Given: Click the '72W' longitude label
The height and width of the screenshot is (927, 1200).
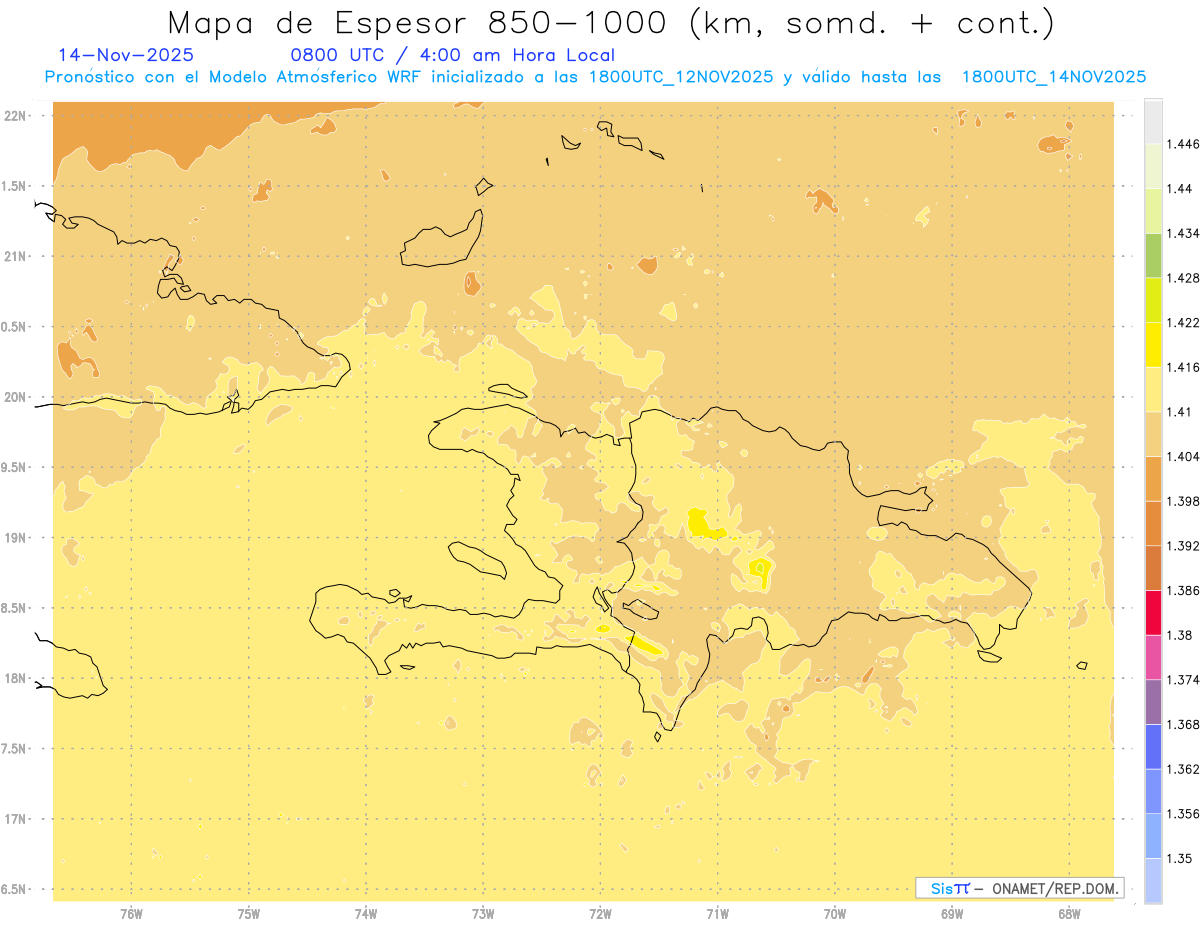Looking at the screenshot, I should [600, 914].
